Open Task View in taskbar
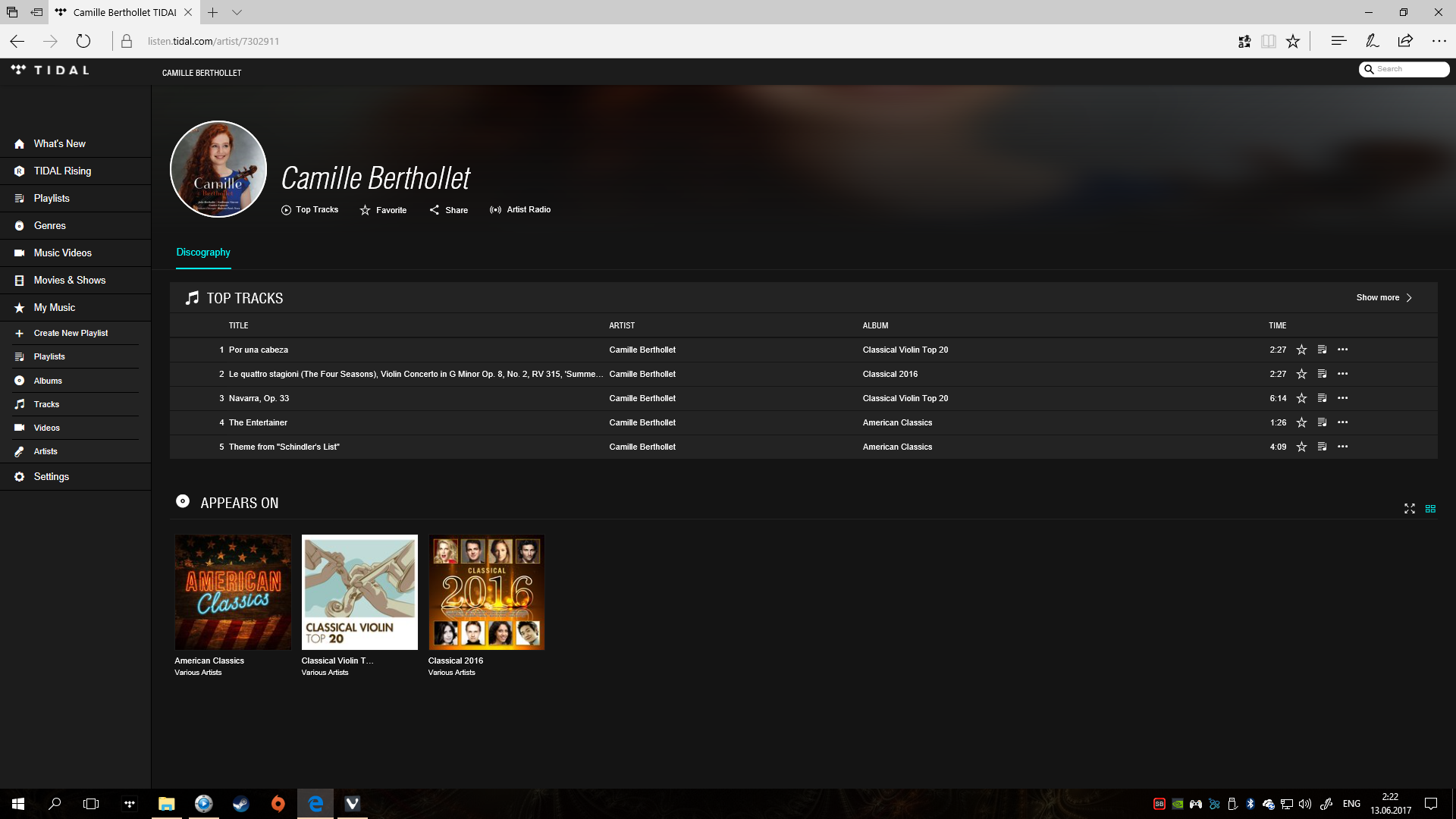Viewport: 1456px width, 819px height. [x=91, y=804]
